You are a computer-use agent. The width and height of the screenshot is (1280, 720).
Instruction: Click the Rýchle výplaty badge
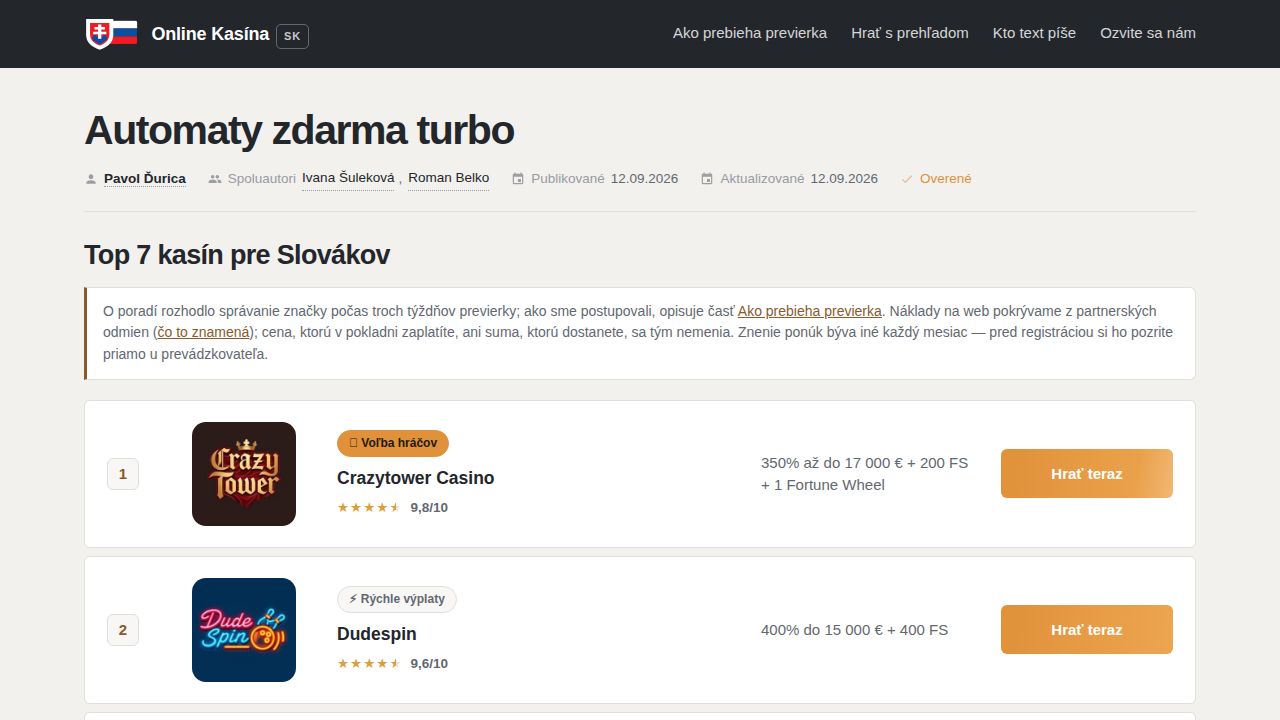(397, 599)
